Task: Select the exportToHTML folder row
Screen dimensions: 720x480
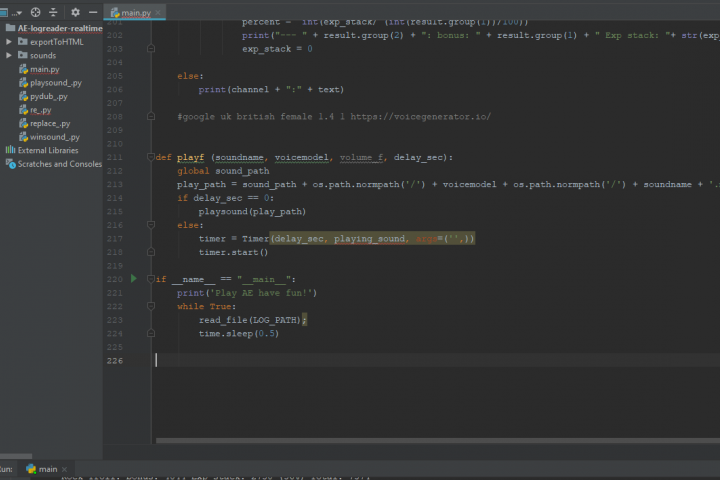Action: pyautogui.click(x=51, y=42)
